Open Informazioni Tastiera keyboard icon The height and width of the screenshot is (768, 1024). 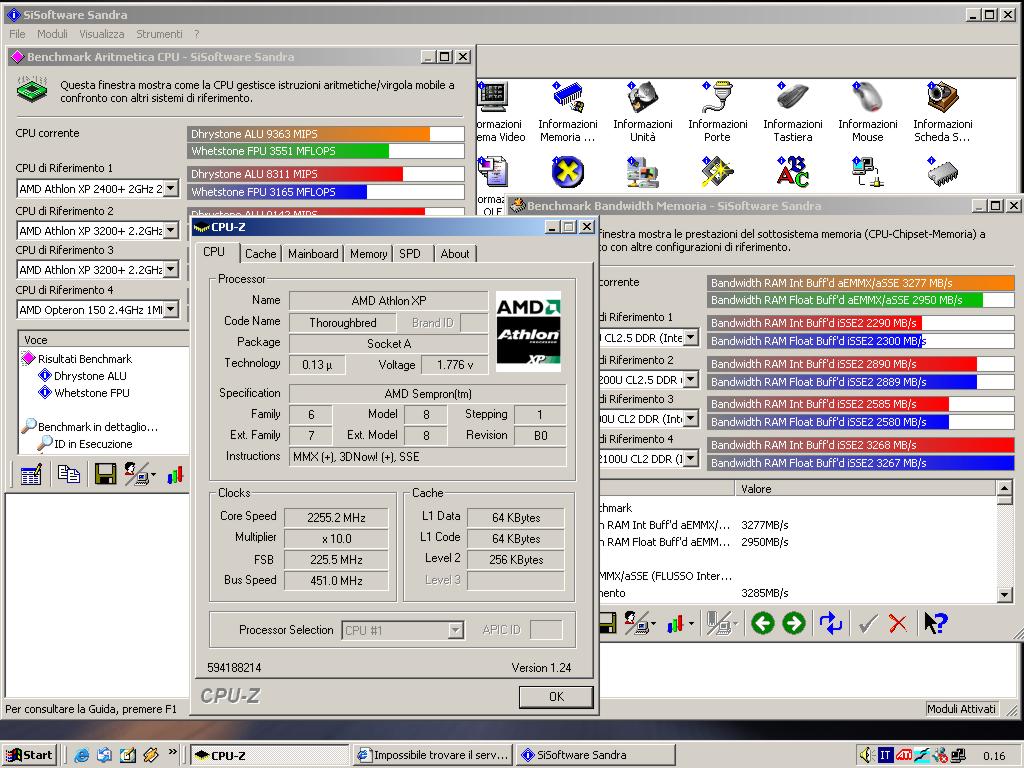click(x=792, y=98)
